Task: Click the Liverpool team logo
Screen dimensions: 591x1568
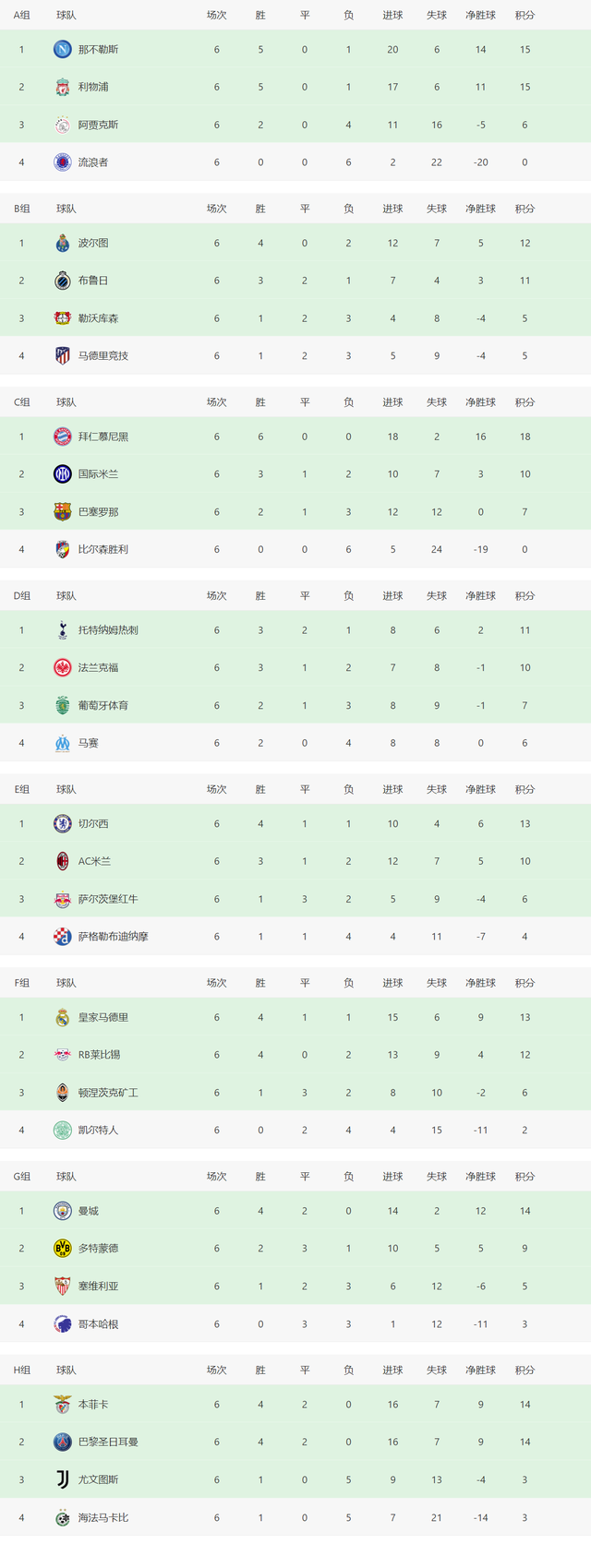Action: click(x=62, y=87)
